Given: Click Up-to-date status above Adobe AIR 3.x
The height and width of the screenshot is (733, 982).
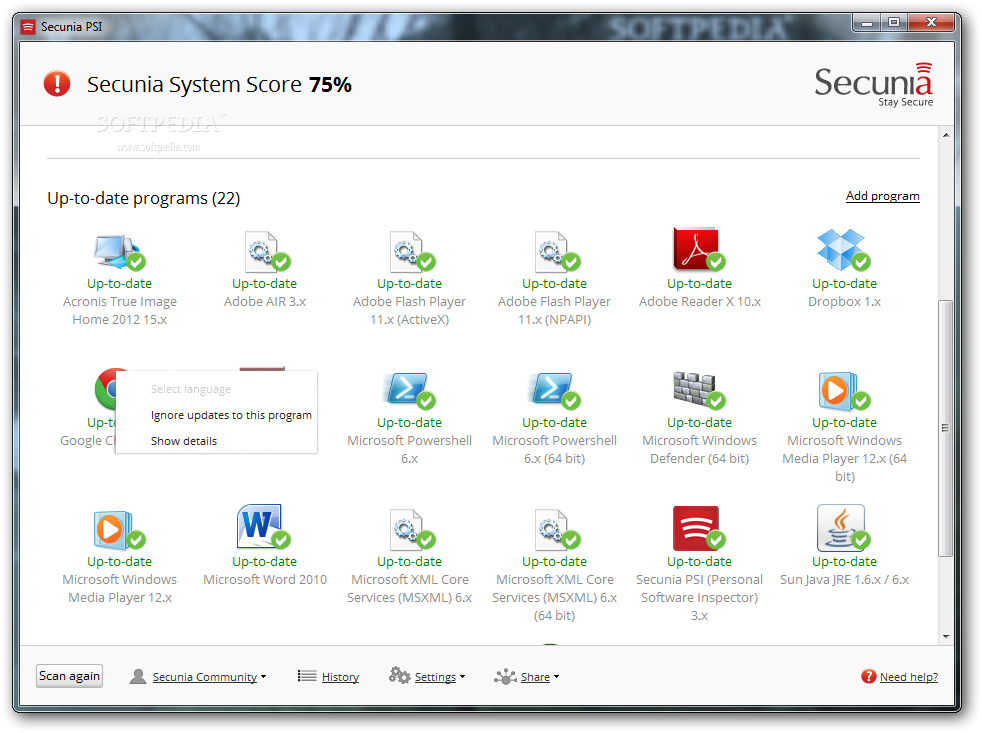Looking at the screenshot, I should tap(264, 284).
